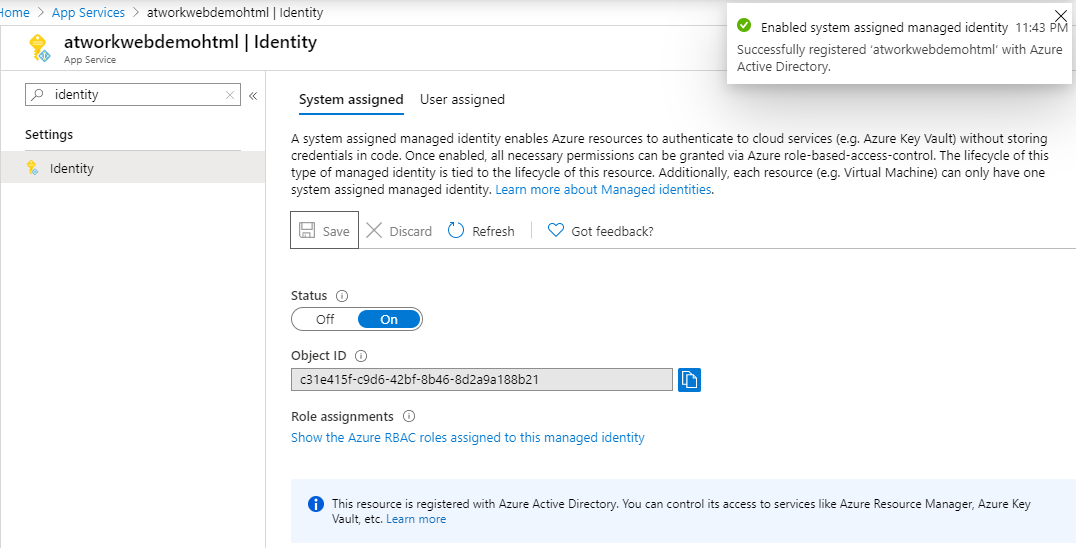The width and height of the screenshot is (1076, 548).
Task: Click the Got feedback heart icon
Action: click(x=556, y=231)
